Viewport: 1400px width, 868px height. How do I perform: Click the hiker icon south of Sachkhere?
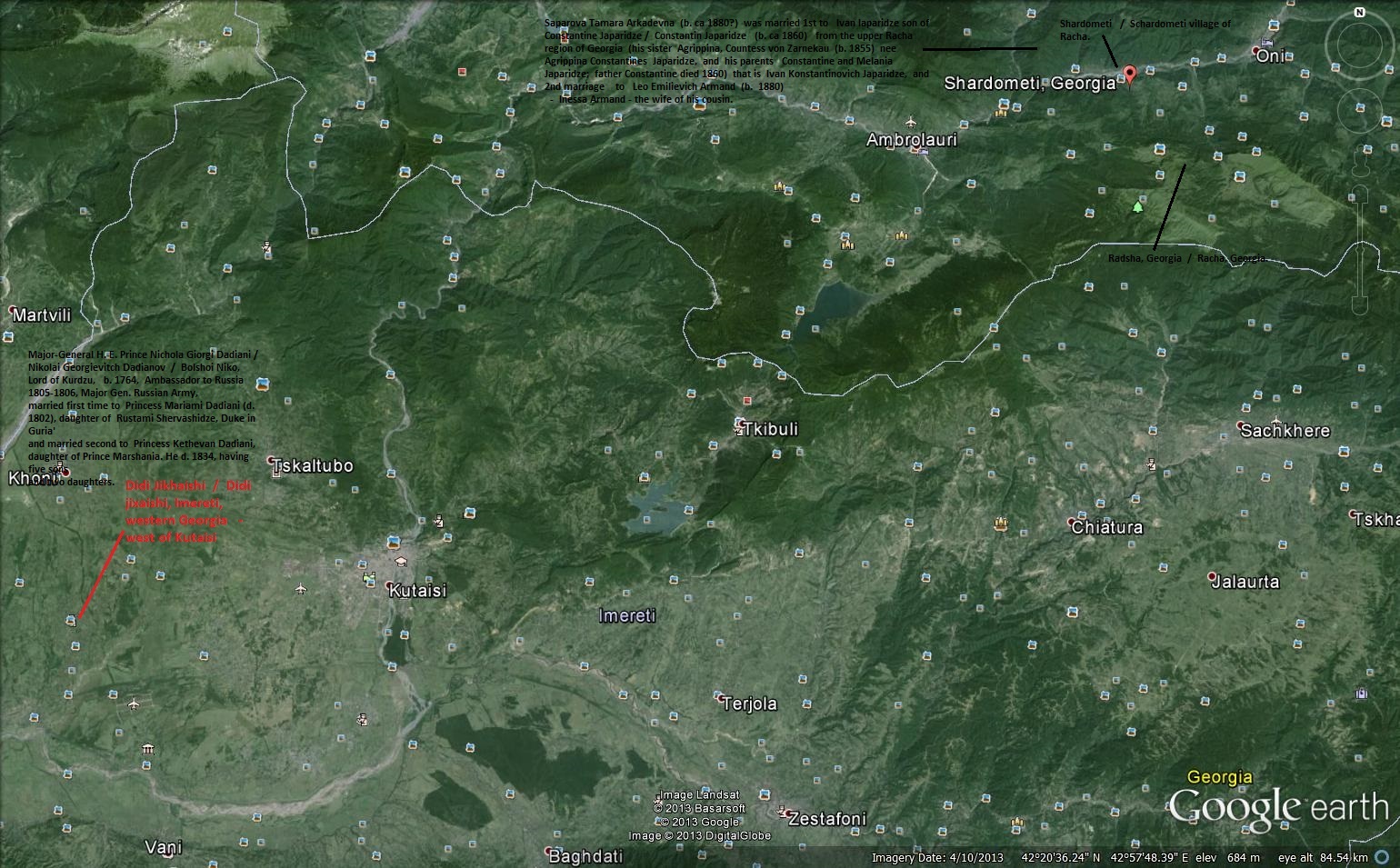[x=1152, y=464]
